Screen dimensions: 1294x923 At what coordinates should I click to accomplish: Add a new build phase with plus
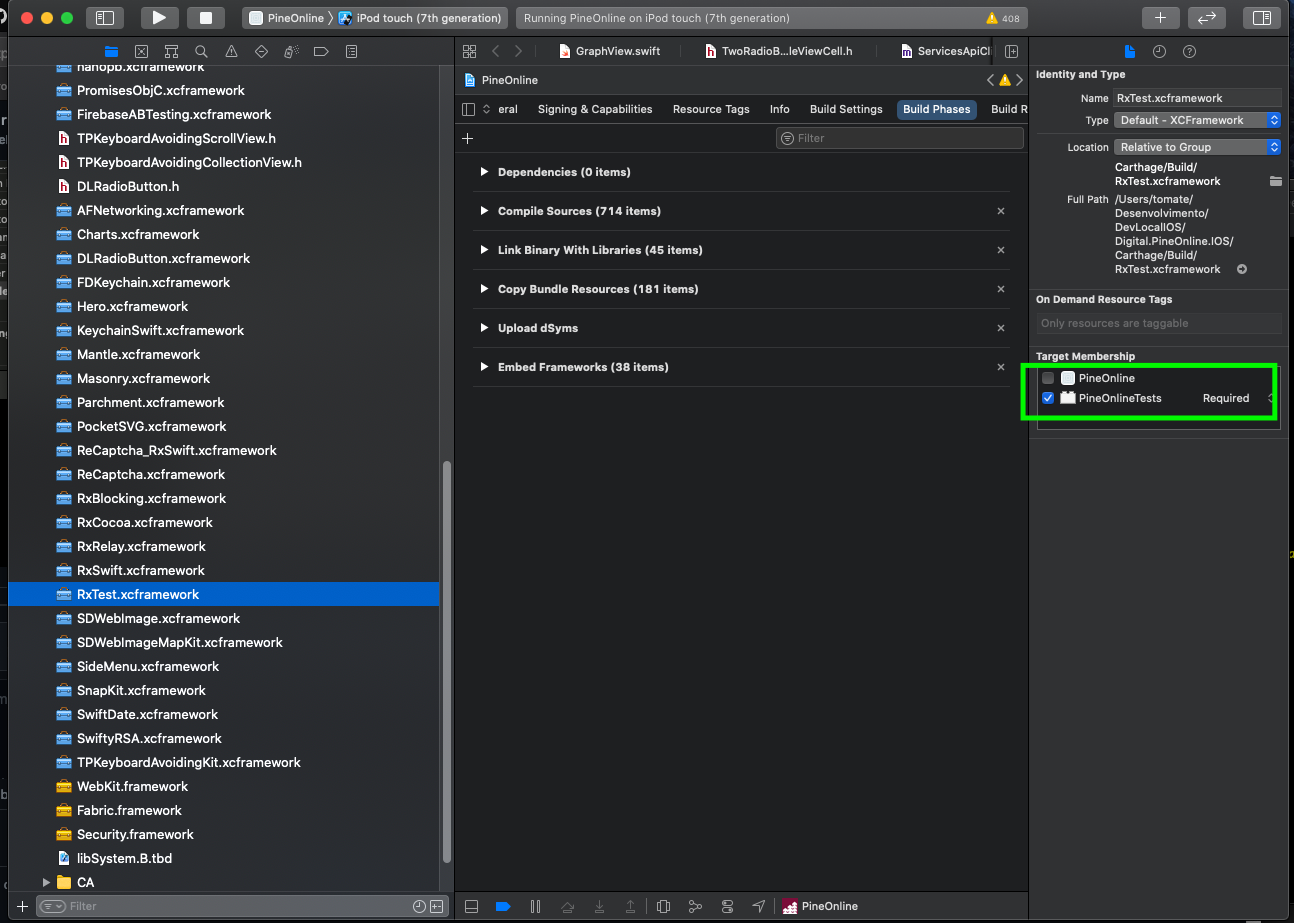(467, 138)
